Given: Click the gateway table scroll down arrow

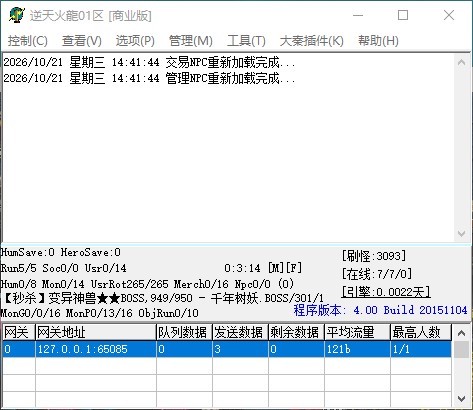Looking at the screenshot, I should (461, 398).
